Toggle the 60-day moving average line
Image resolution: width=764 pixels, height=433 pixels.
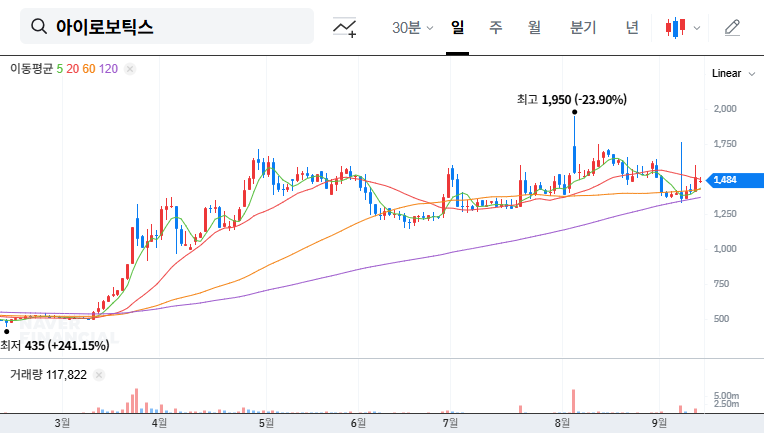89,69
